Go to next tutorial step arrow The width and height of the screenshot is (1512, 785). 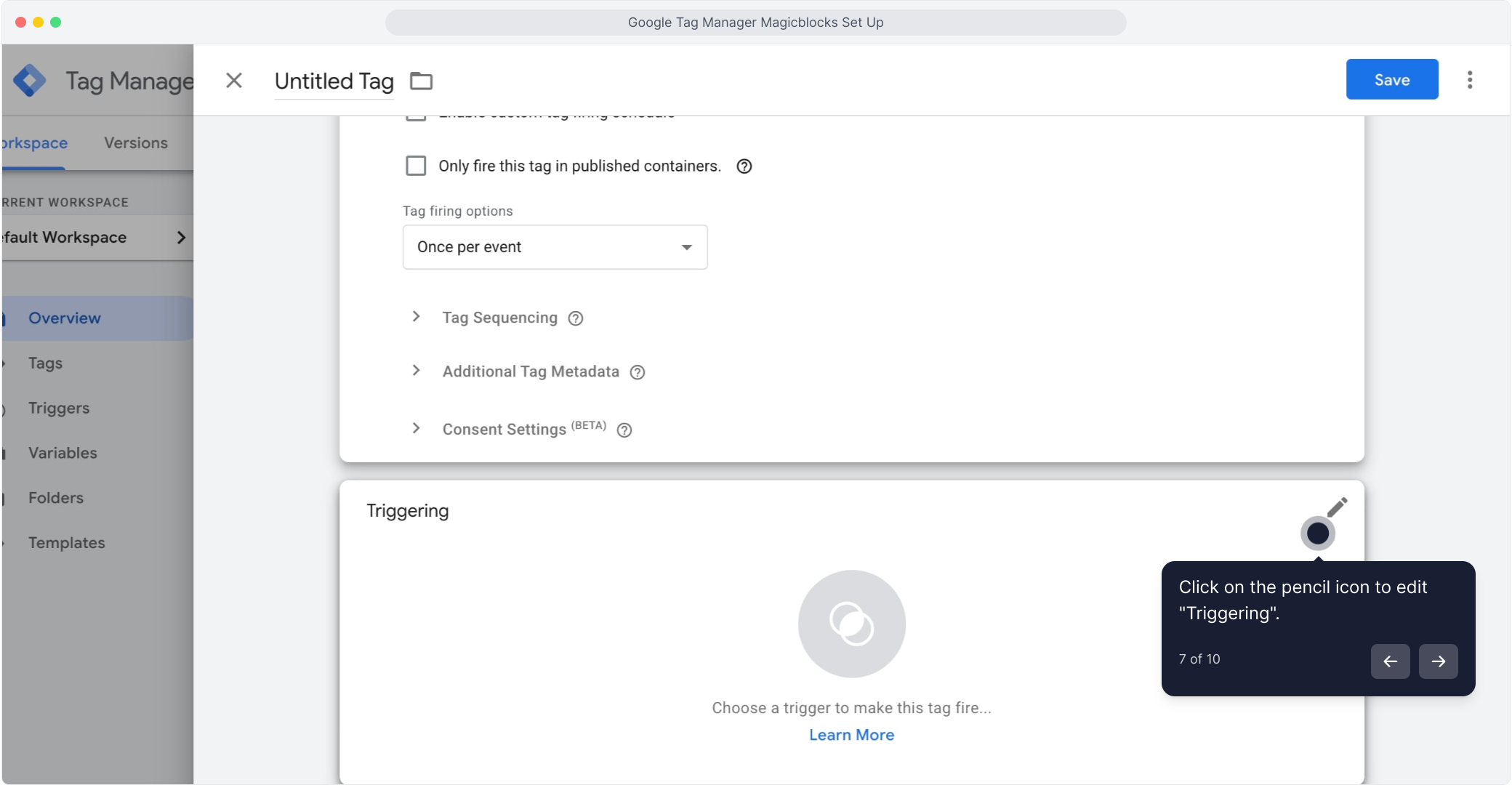(1437, 661)
